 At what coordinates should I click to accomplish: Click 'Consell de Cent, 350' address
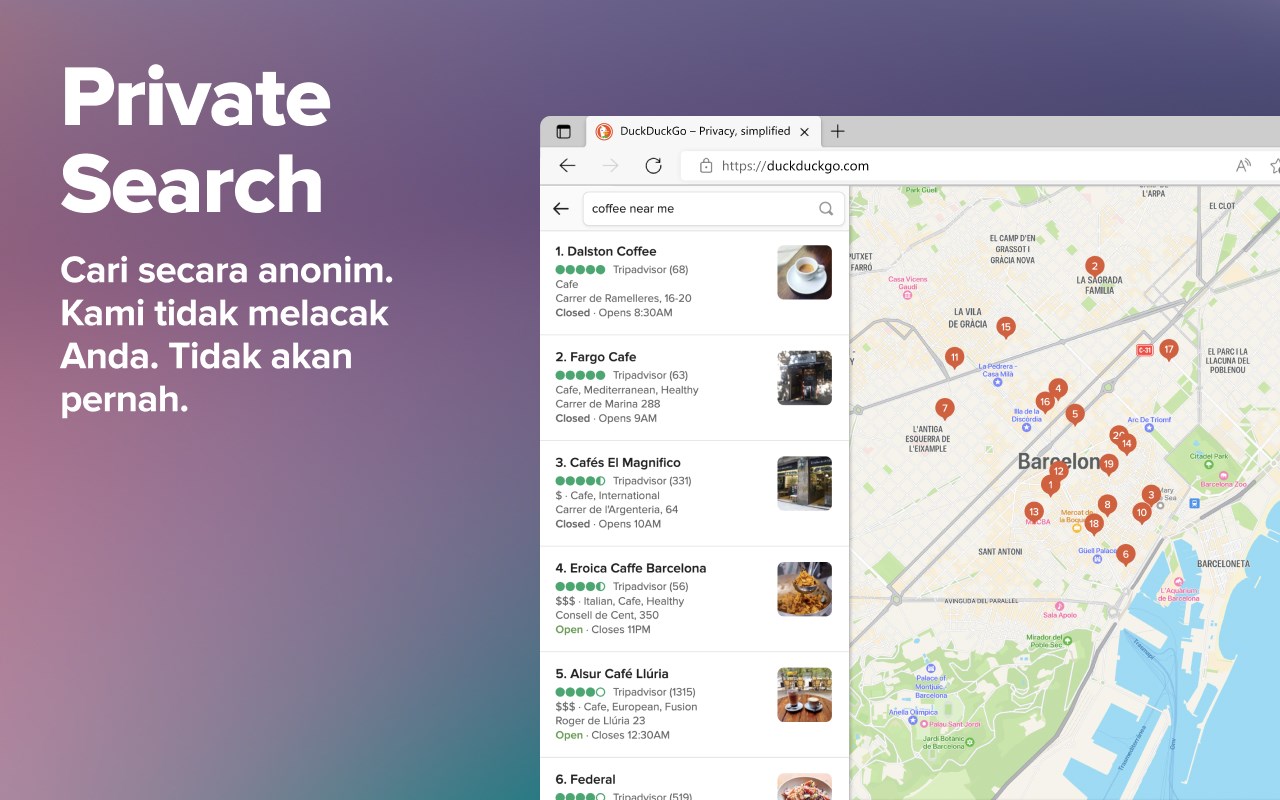[607, 615]
